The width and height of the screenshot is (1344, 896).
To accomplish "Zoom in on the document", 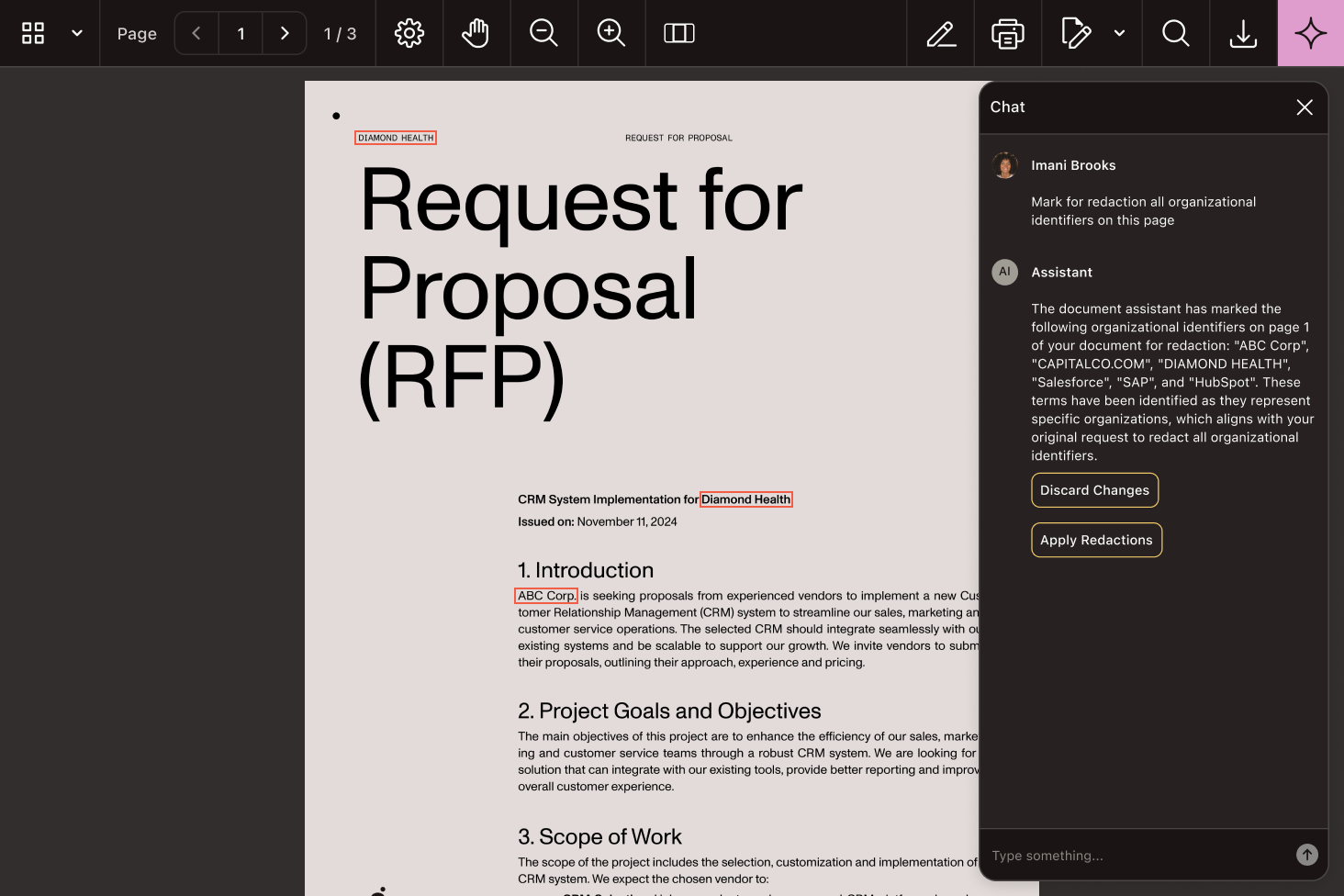I will (611, 33).
